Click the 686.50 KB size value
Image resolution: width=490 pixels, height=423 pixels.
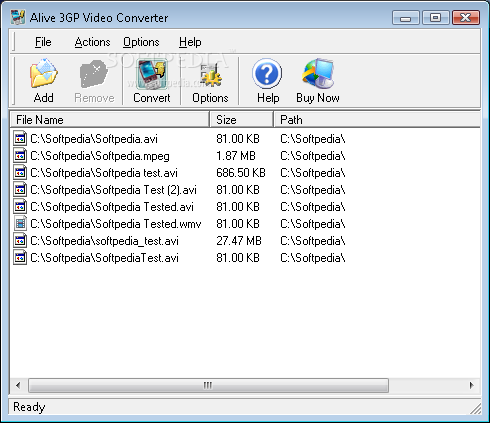point(241,173)
